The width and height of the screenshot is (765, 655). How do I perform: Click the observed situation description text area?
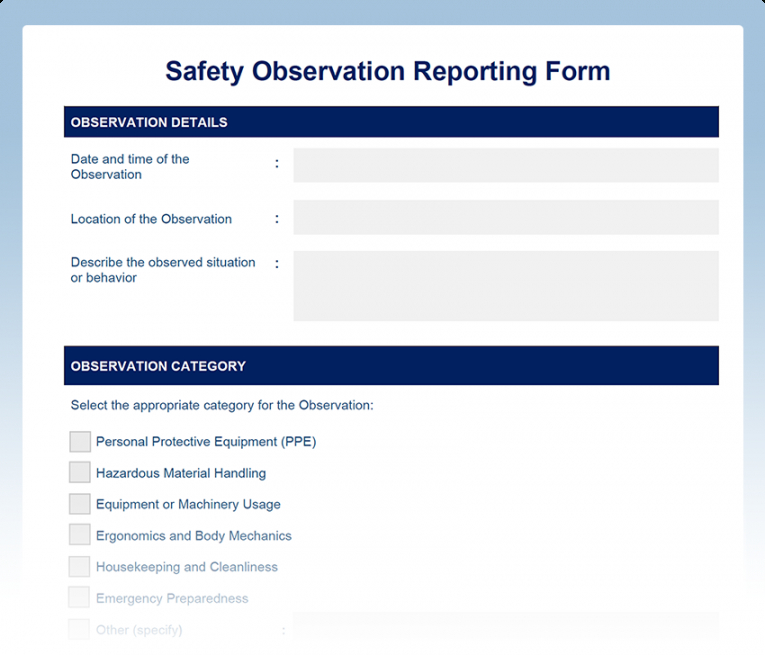(x=505, y=286)
